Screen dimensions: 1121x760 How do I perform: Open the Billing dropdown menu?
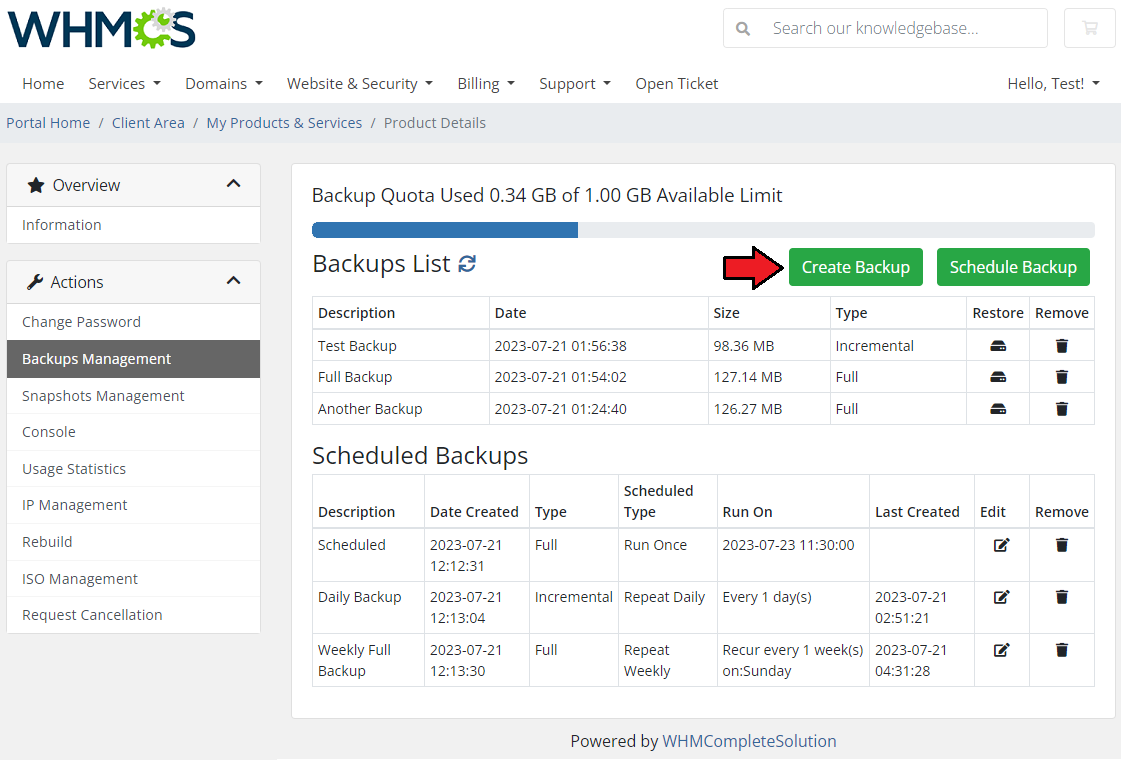[x=486, y=84]
